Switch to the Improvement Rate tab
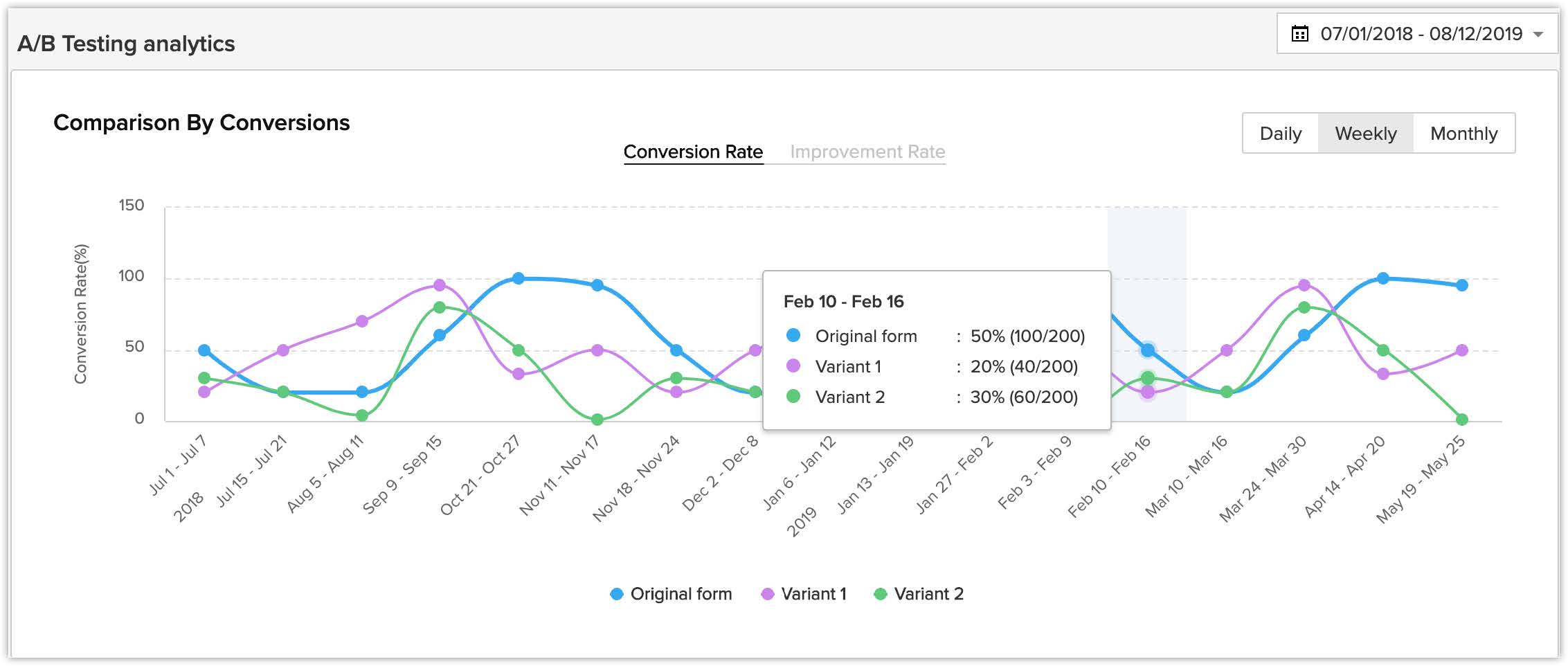The height and width of the screenshot is (666, 1568). pos(867,152)
